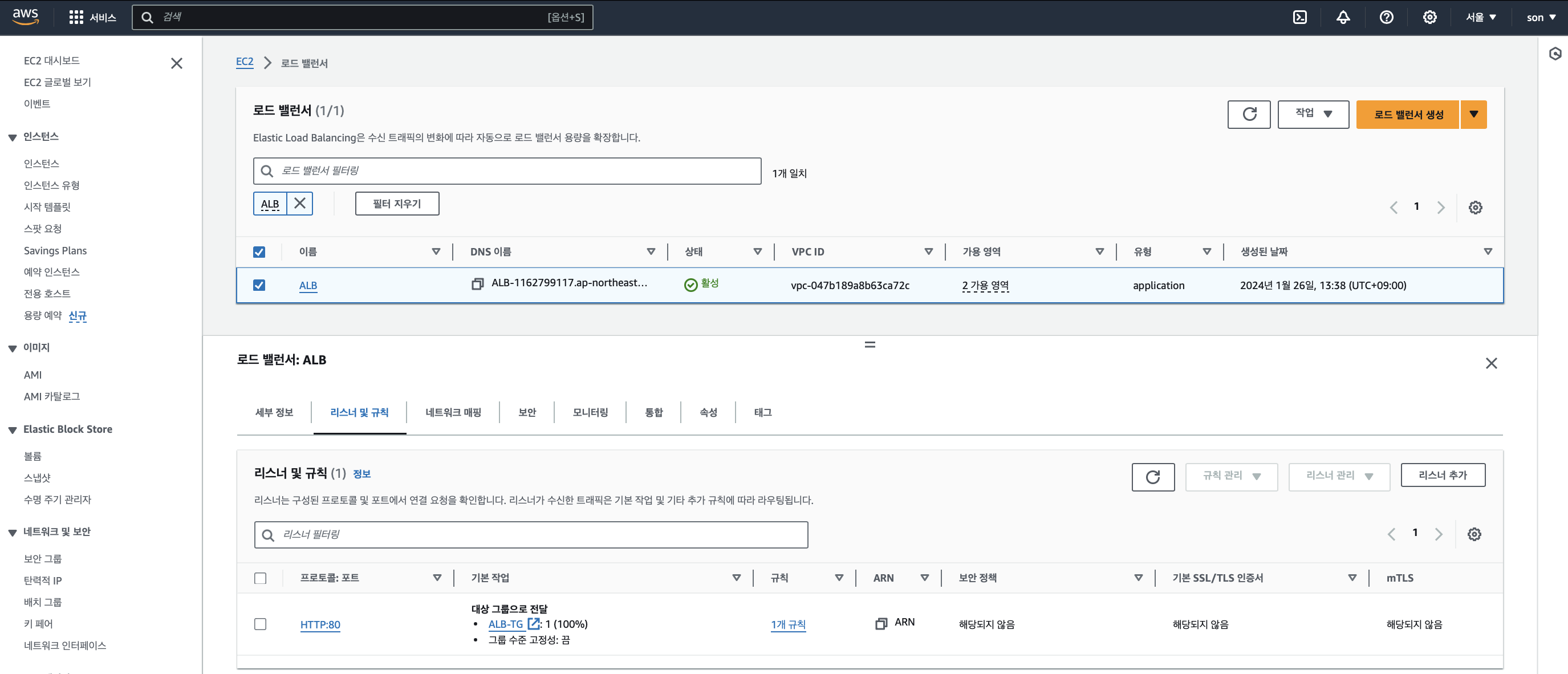Open the HTTP:80 listener link
The image size is (1568, 674).
pos(320,625)
